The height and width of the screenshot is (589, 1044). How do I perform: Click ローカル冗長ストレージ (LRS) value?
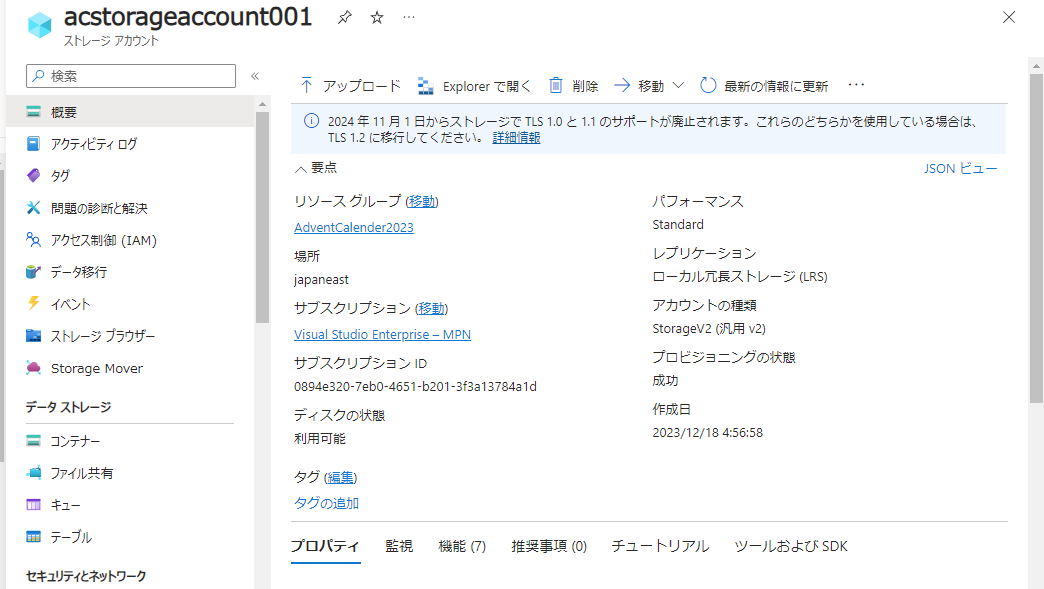(x=740, y=276)
